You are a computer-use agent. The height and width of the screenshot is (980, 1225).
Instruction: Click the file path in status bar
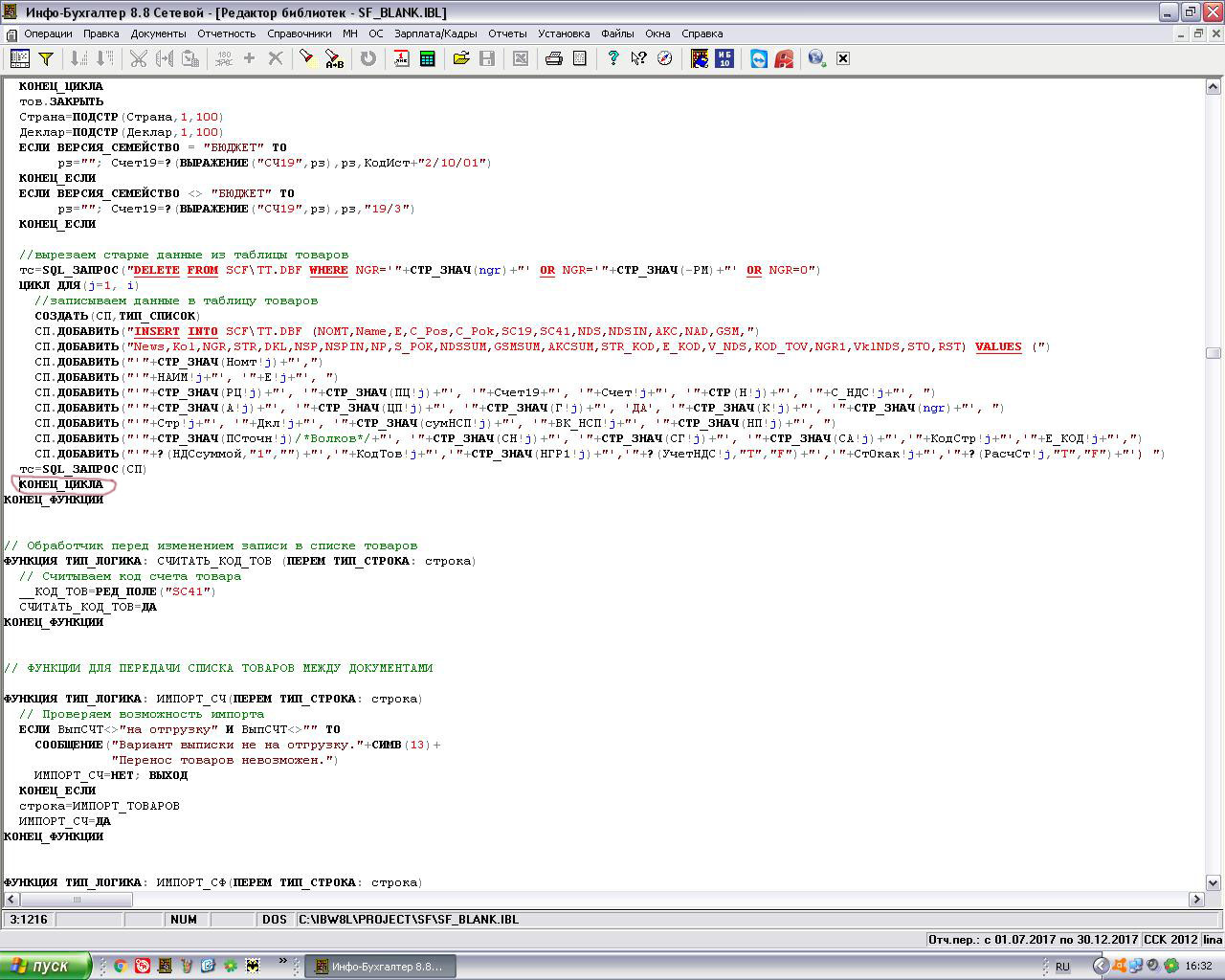pos(409,920)
